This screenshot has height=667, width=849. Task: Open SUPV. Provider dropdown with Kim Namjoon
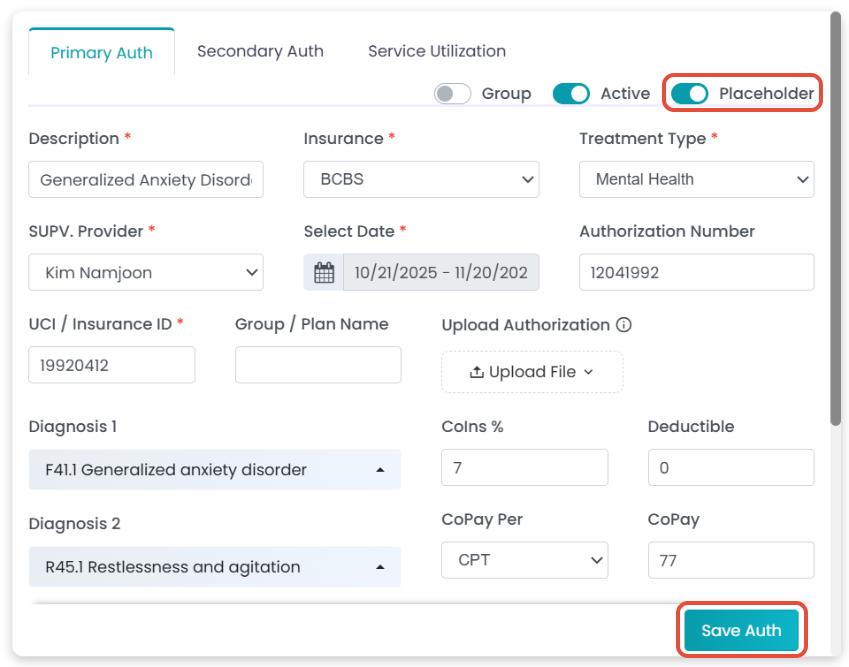146,272
